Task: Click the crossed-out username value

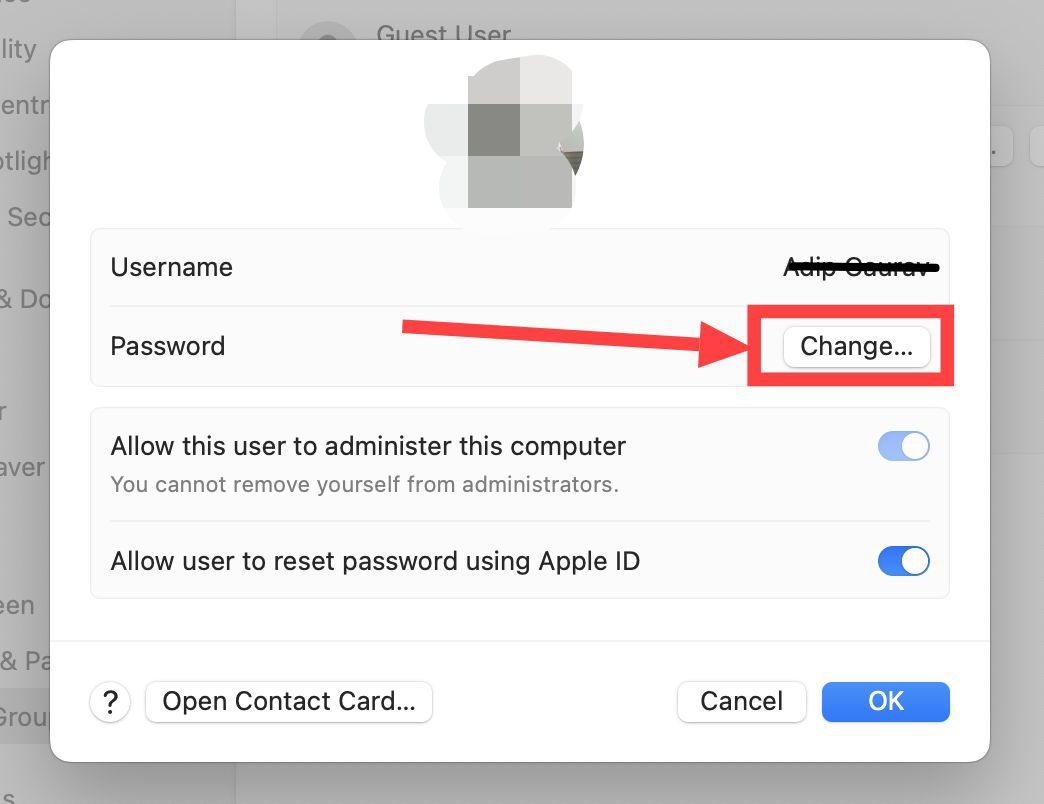Action: coord(861,268)
